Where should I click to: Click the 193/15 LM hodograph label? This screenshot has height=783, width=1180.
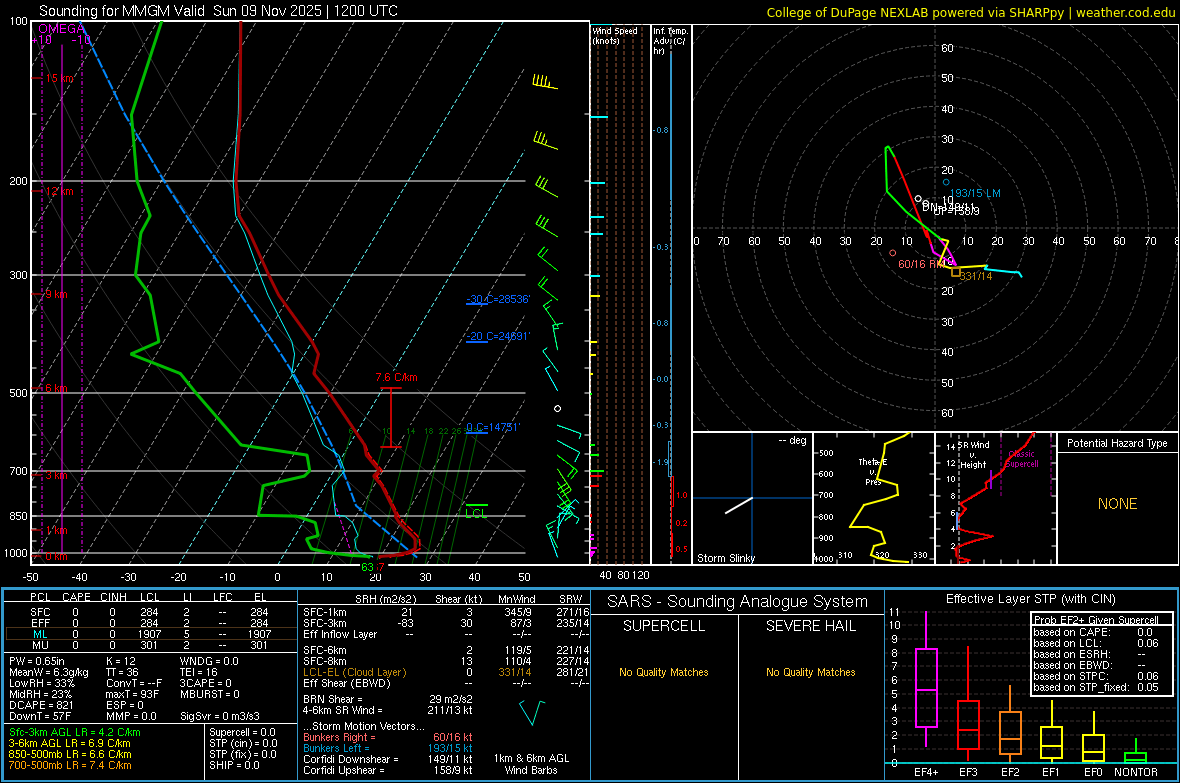click(975, 193)
